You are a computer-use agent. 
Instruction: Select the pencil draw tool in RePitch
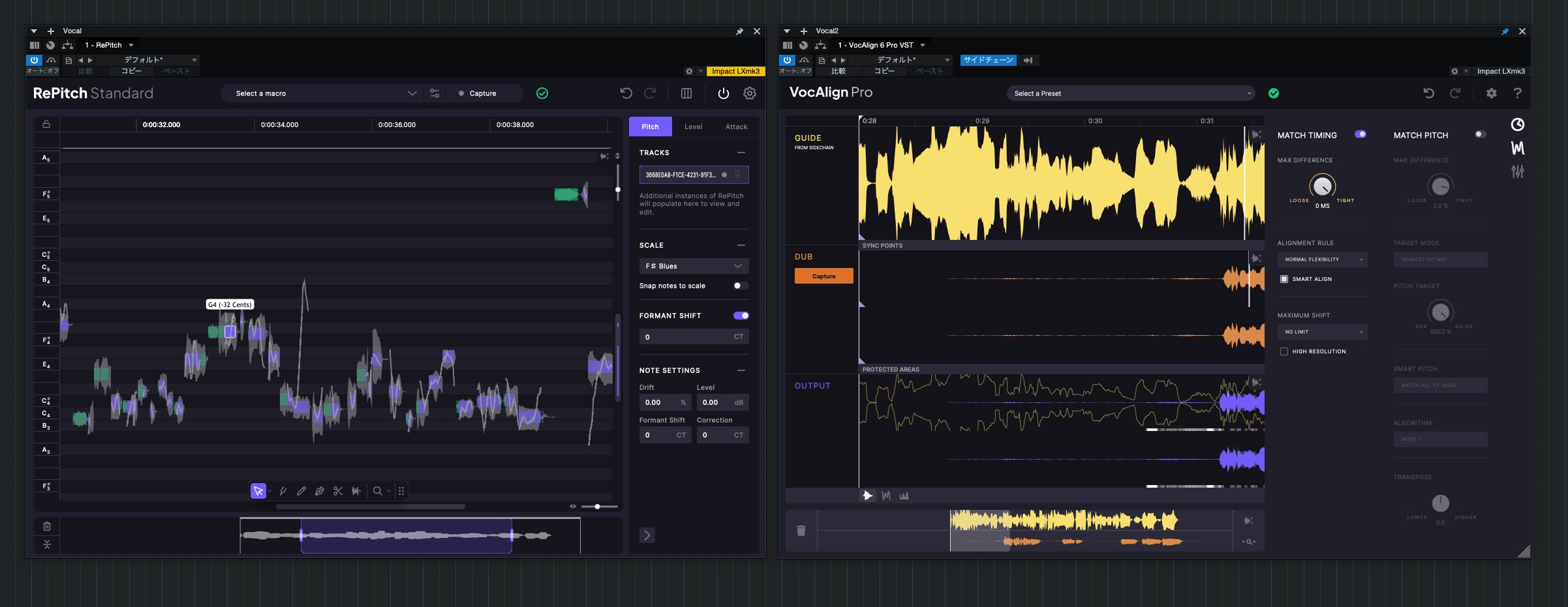coord(301,491)
